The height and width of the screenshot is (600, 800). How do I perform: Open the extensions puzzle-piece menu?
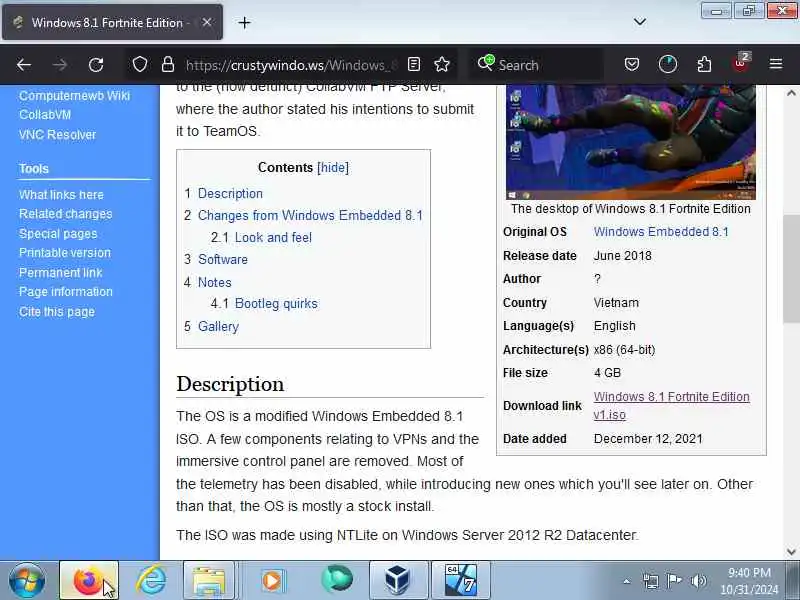pyautogui.click(x=704, y=64)
